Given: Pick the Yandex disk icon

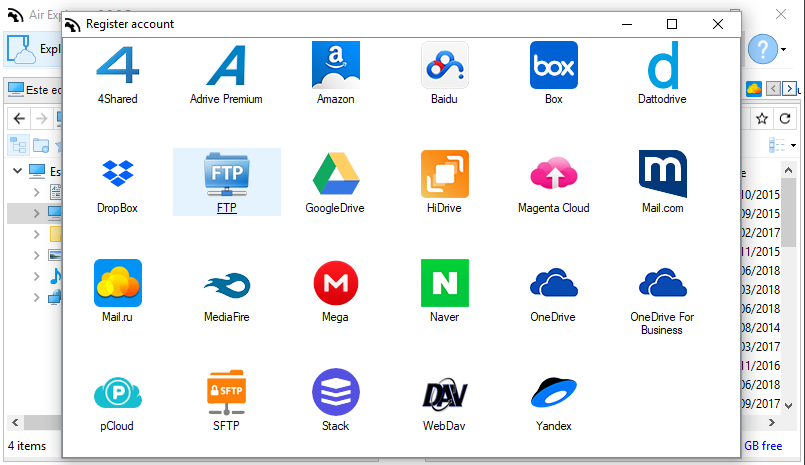Looking at the screenshot, I should tap(553, 393).
